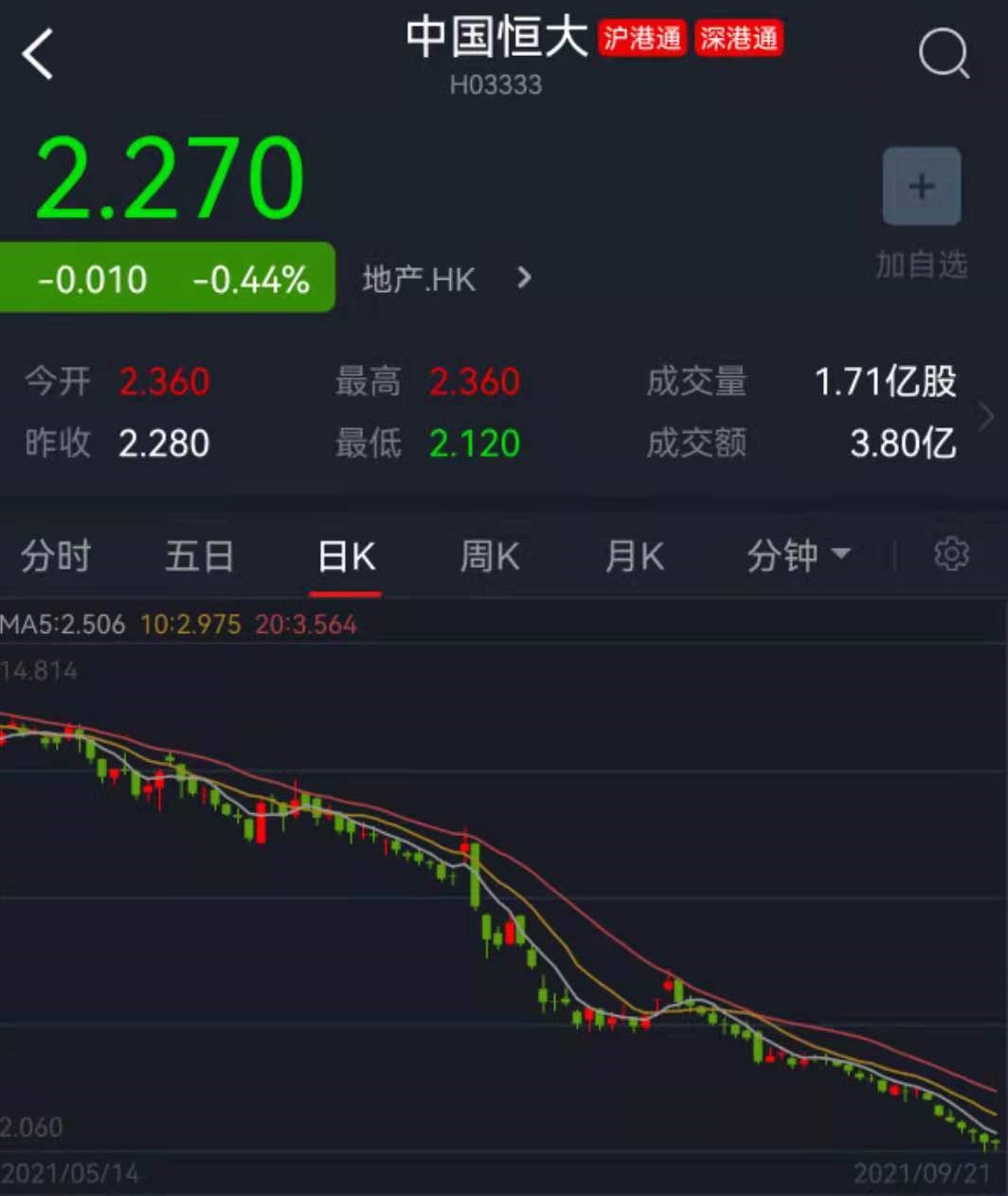Expand more quote details via right chevron
The width and height of the screenshot is (1008, 1196).
(x=987, y=414)
